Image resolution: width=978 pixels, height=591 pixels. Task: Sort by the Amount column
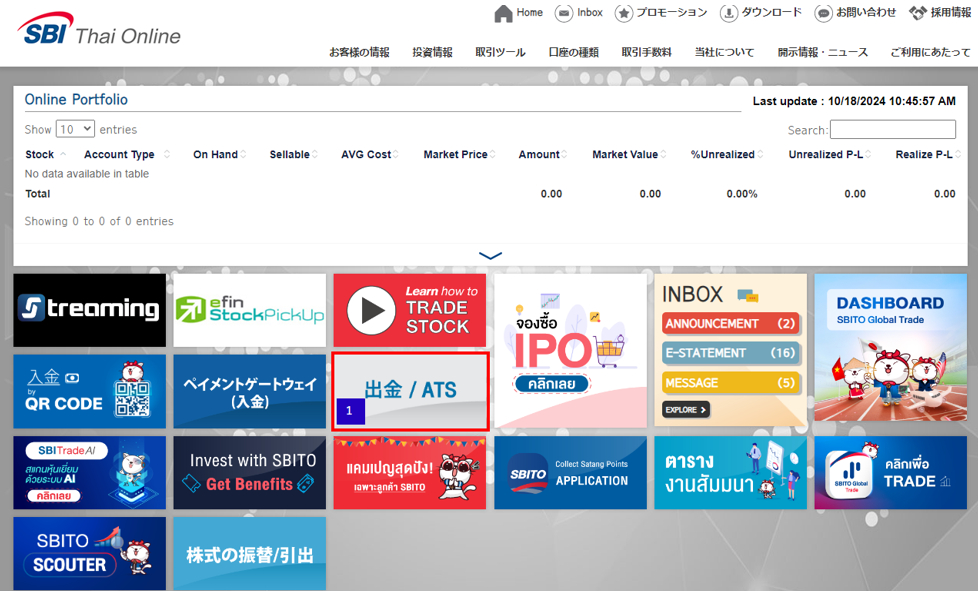[x=543, y=155]
